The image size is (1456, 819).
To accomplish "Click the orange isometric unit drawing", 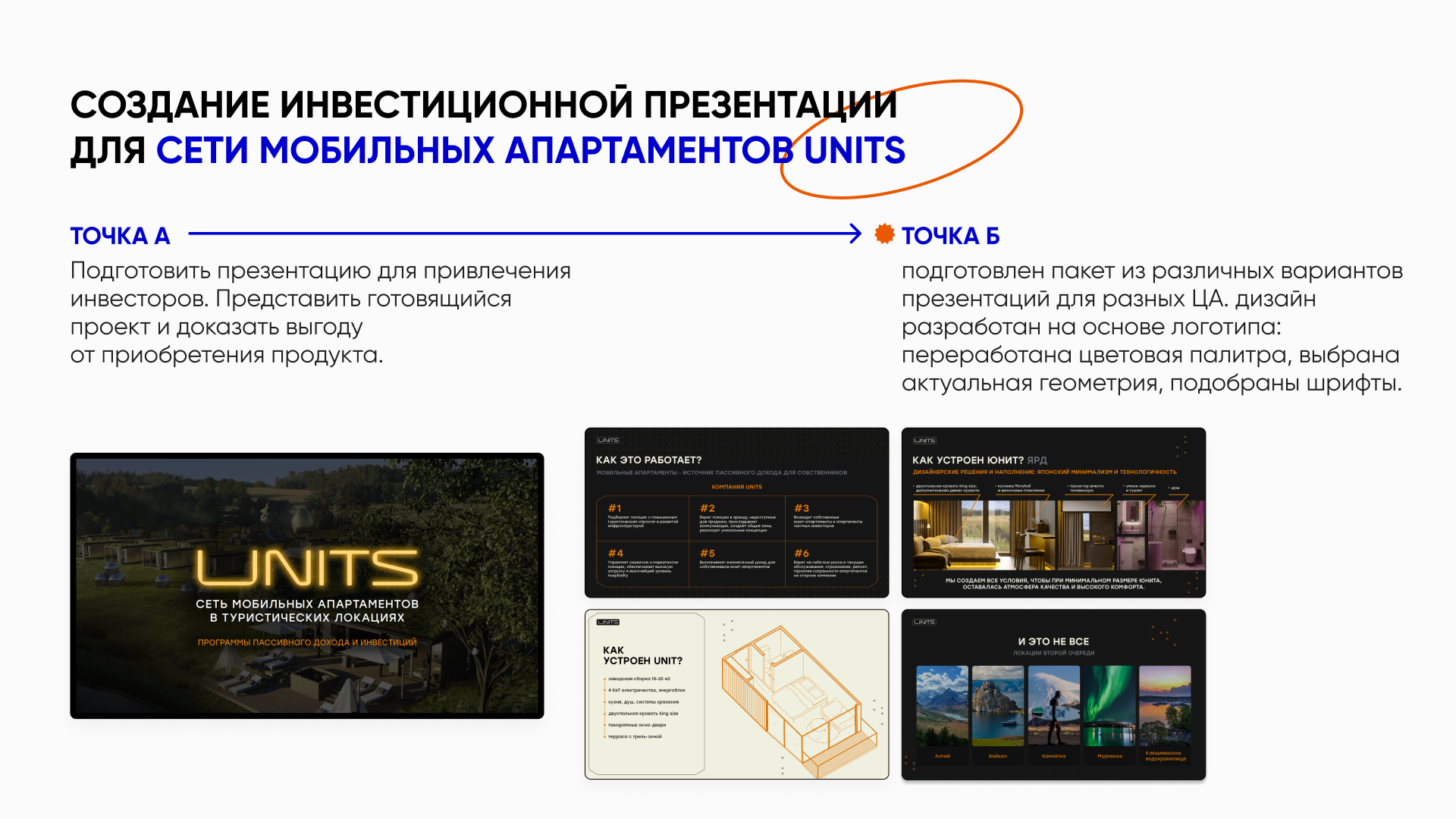I will 800,701.
